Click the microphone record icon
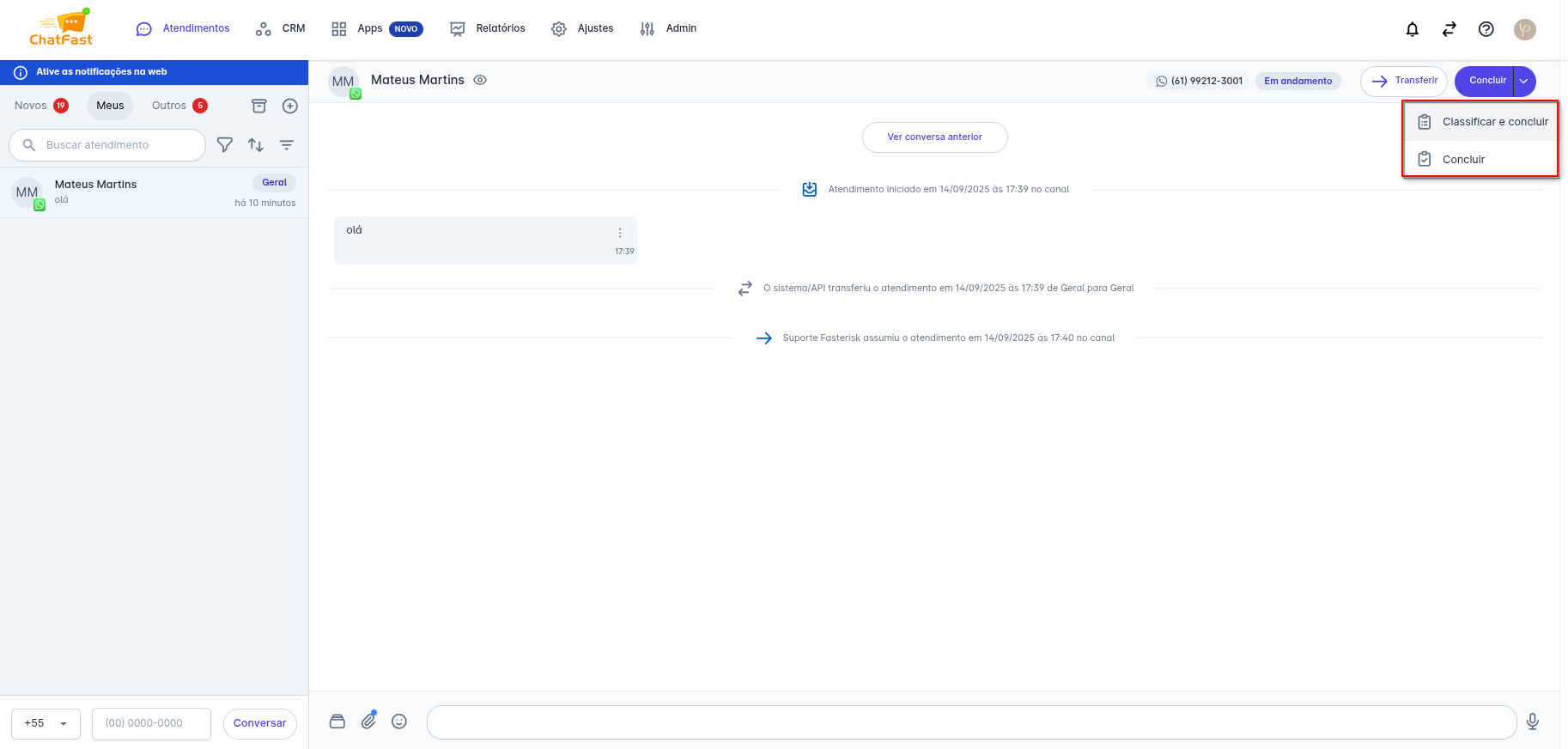 pyautogui.click(x=1532, y=722)
